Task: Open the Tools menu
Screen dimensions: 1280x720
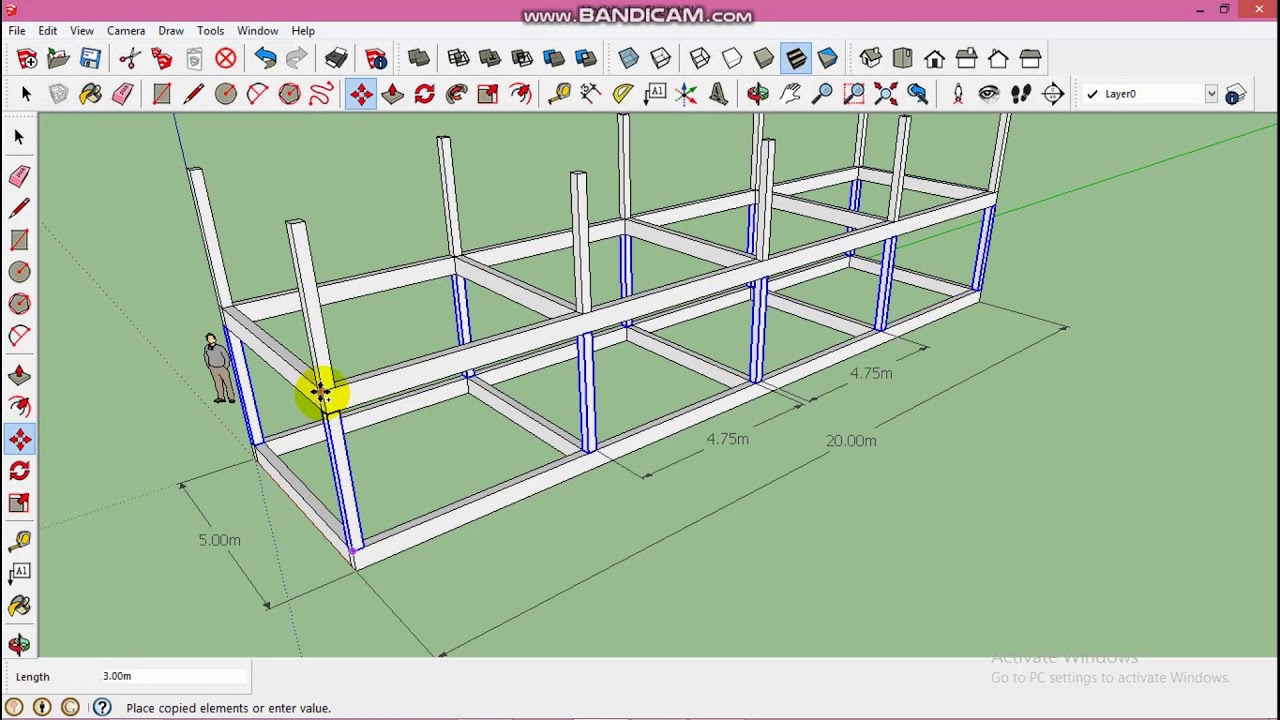Action: point(210,31)
